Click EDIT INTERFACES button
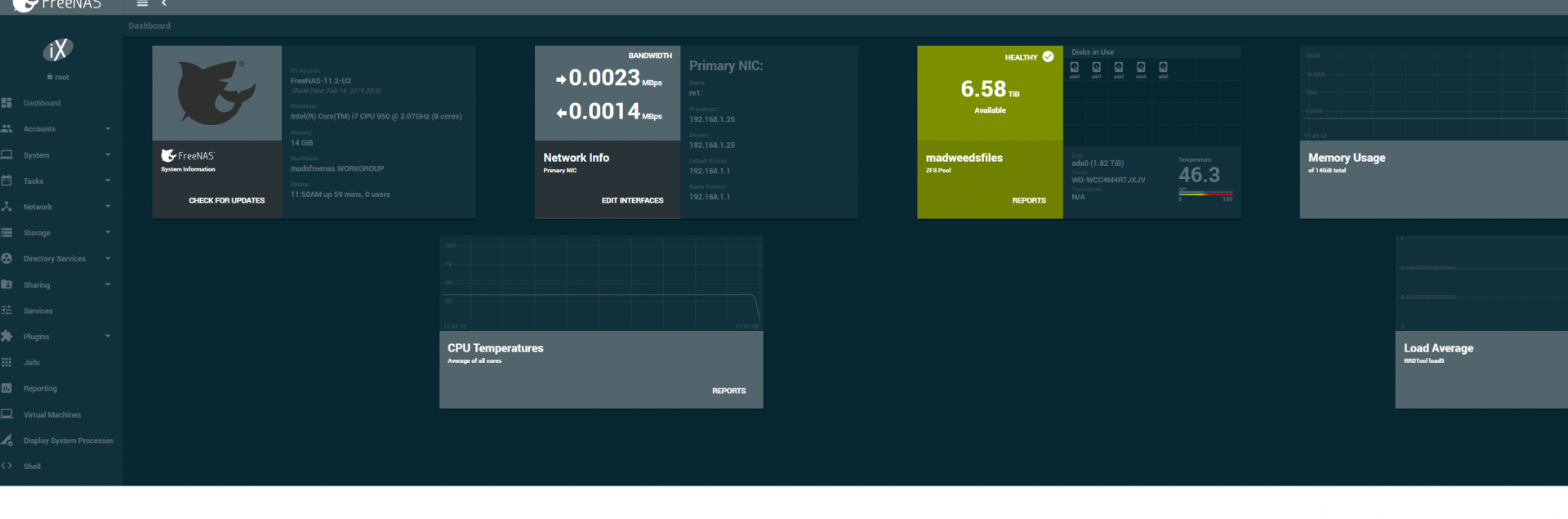1568x519 pixels. (633, 200)
